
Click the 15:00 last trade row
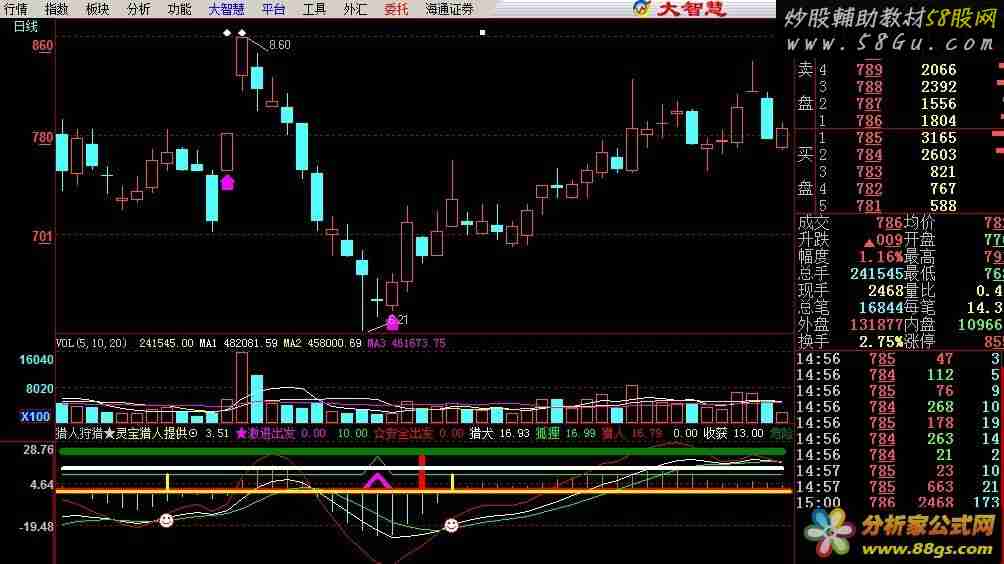click(899, 503)
